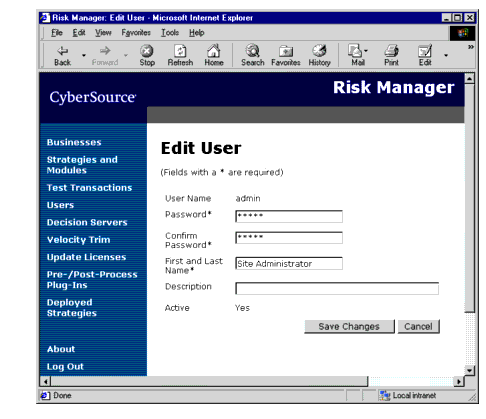Viewport: 486px width, 419px height.
Task: Click the Windows logo throbber icon
Action: point(462,33)
